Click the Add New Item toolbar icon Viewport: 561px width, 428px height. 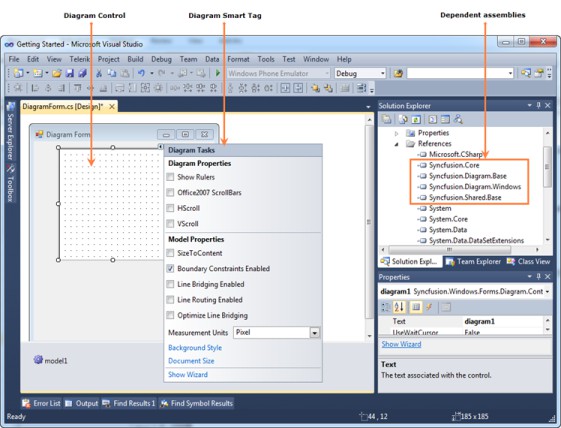point(38,73)
